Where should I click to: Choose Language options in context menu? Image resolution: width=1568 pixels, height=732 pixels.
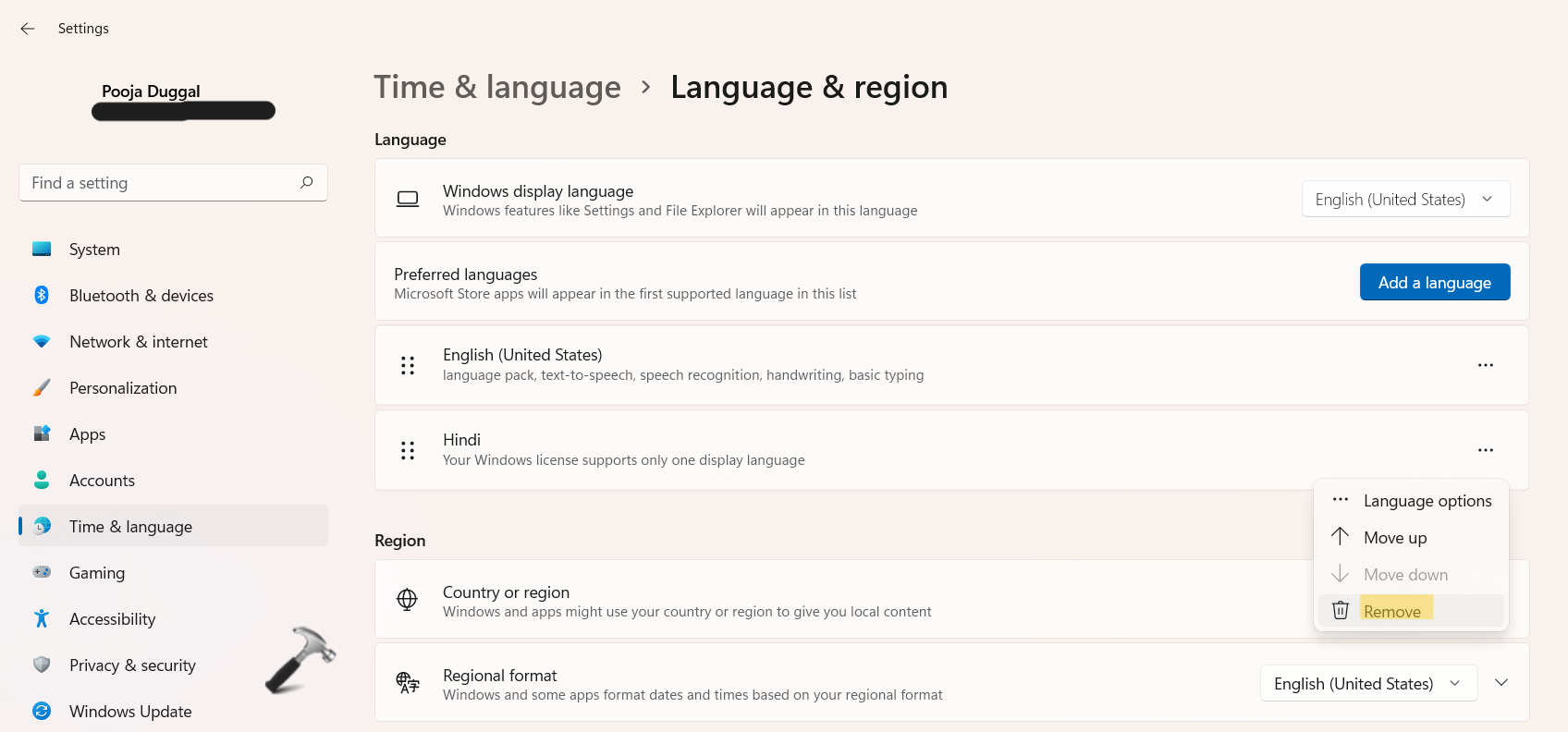(x=1427, y=501)
